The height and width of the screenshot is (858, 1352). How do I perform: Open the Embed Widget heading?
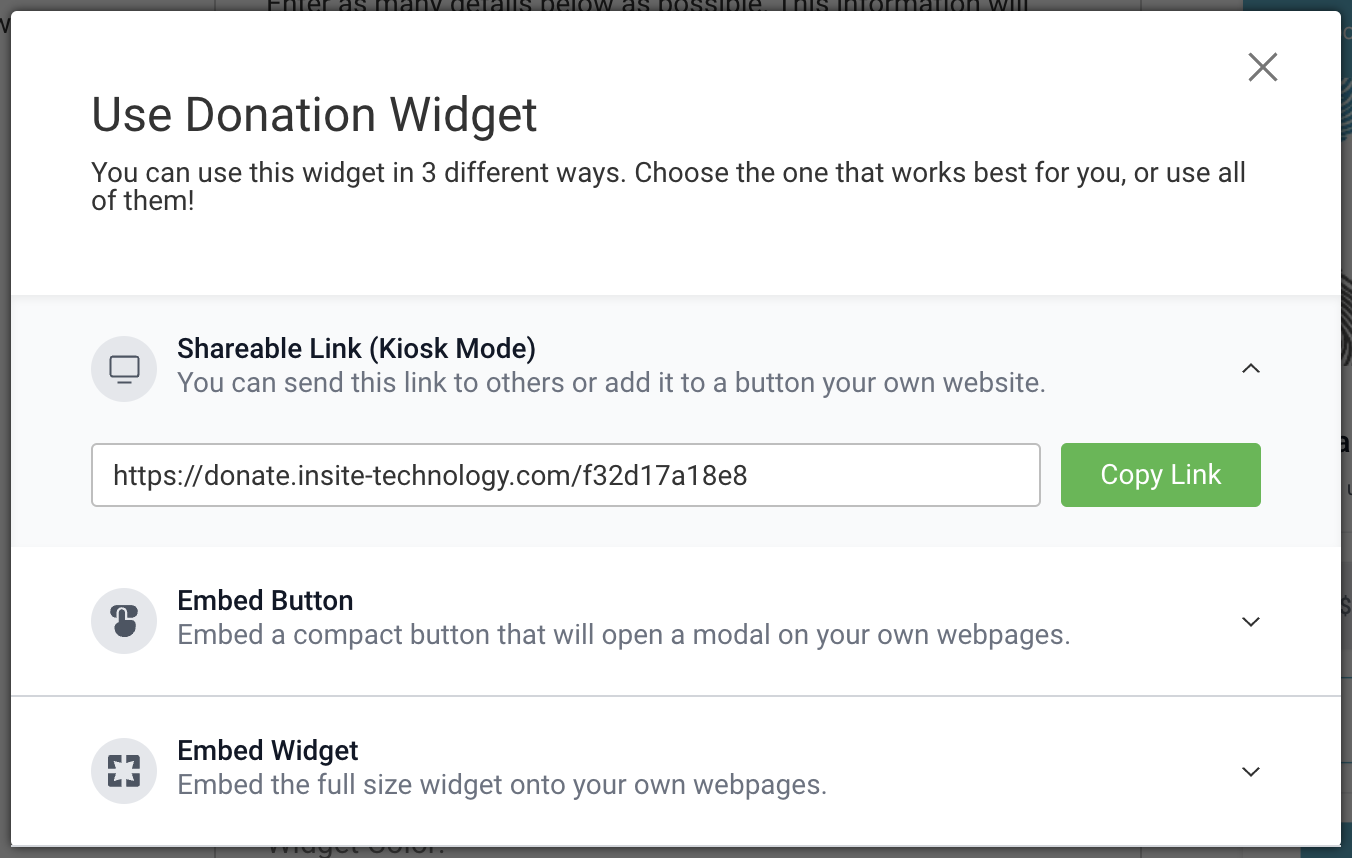tap(268, 751)
